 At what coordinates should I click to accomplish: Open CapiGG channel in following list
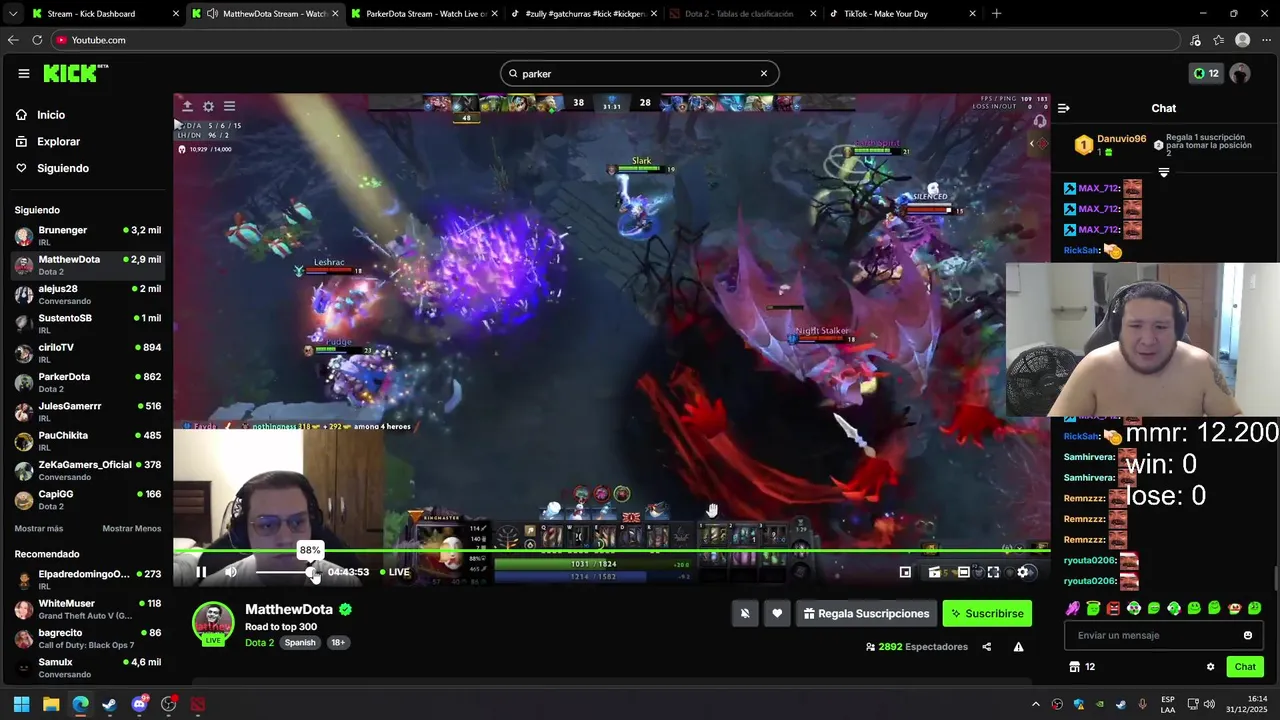(88, 499)
